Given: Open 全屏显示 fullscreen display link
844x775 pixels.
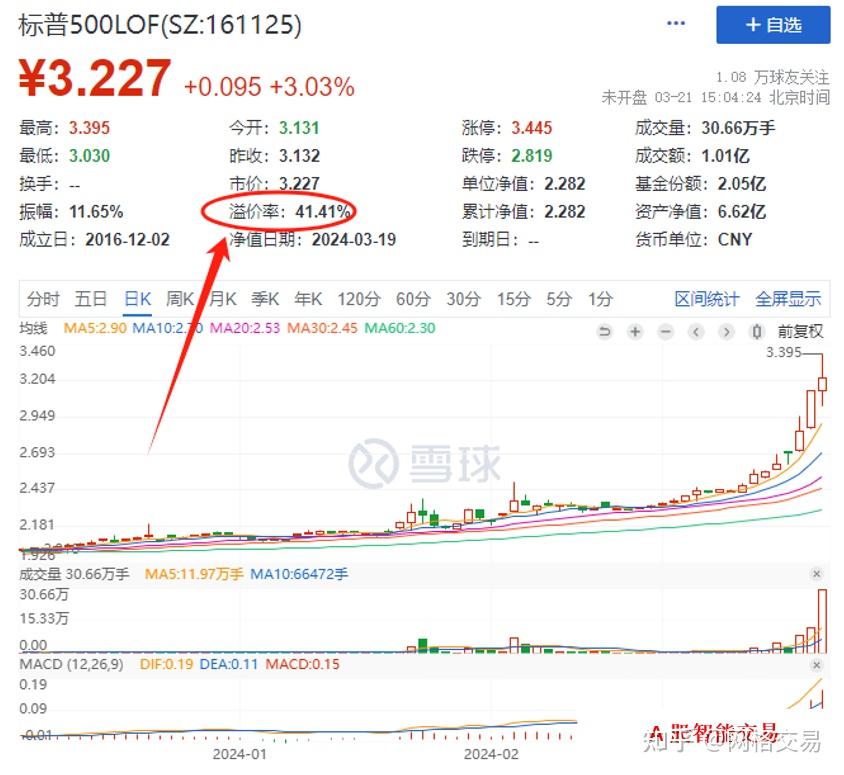Looking at the screenshot, I should pos(789,299).
